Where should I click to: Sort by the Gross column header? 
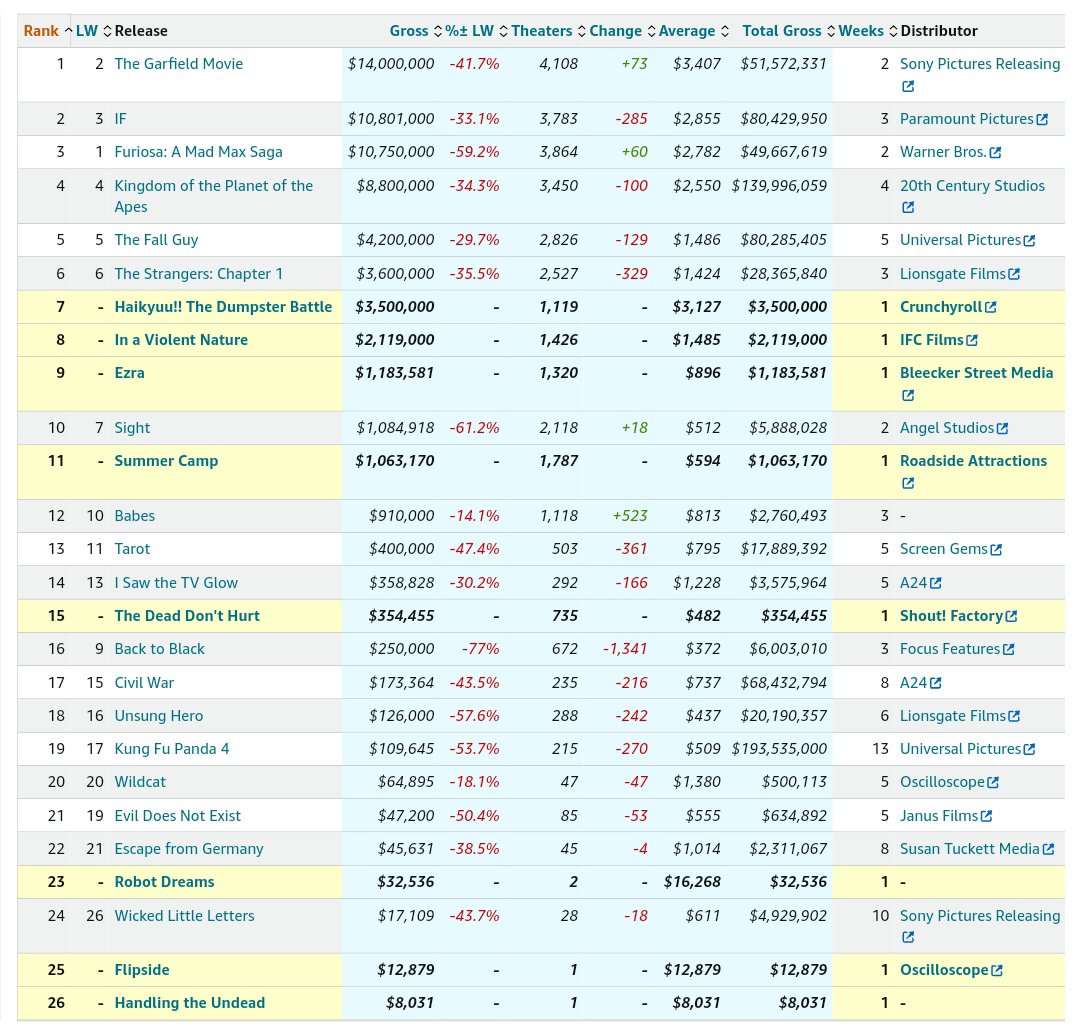[415, 31]
